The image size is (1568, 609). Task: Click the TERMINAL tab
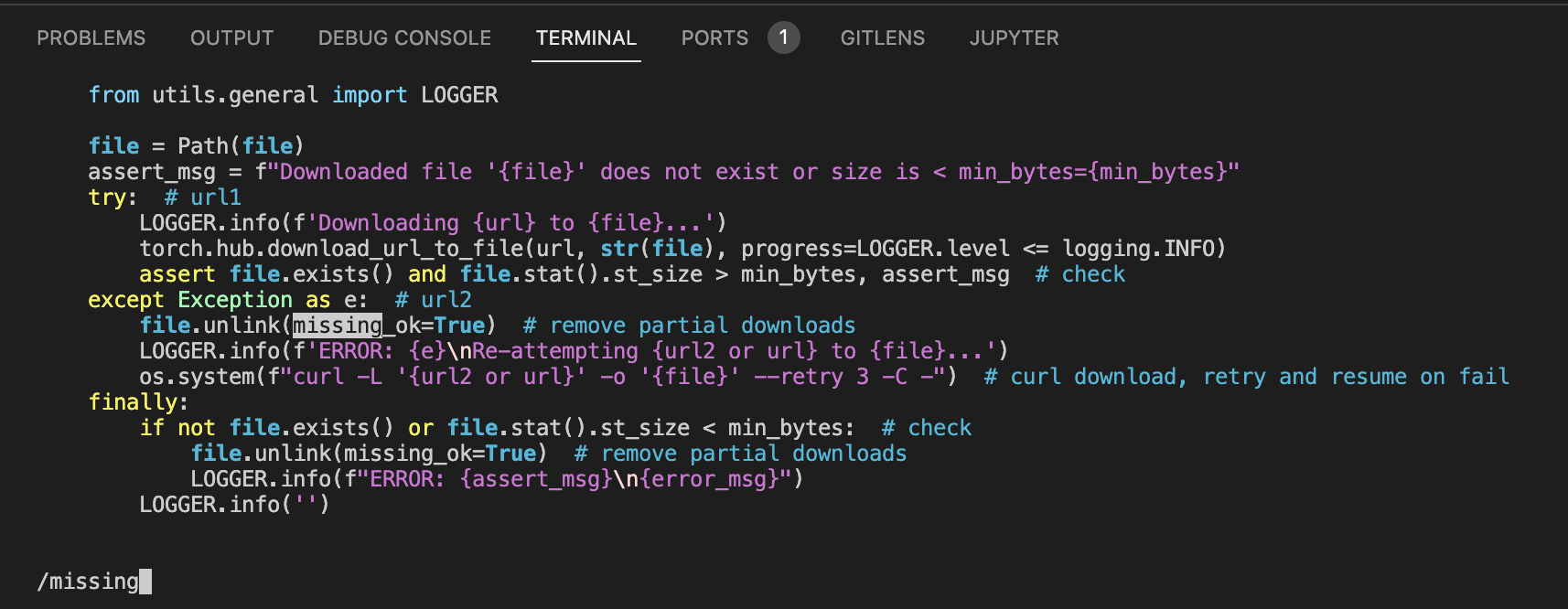pos(585,38)
